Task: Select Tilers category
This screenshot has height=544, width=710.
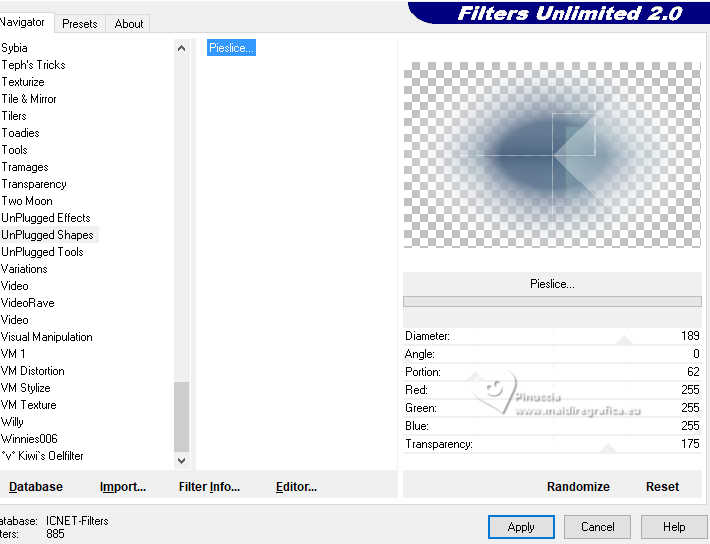Action: click(14, 116)
